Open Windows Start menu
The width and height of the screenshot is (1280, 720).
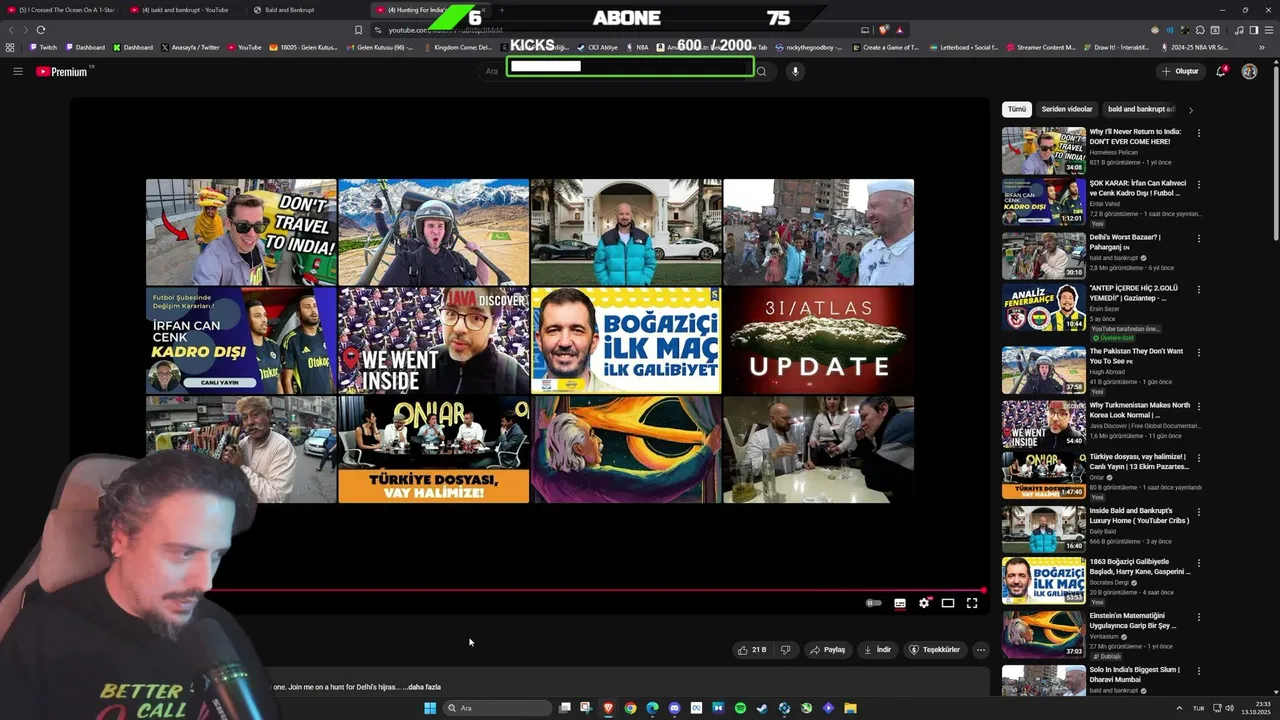430,708
